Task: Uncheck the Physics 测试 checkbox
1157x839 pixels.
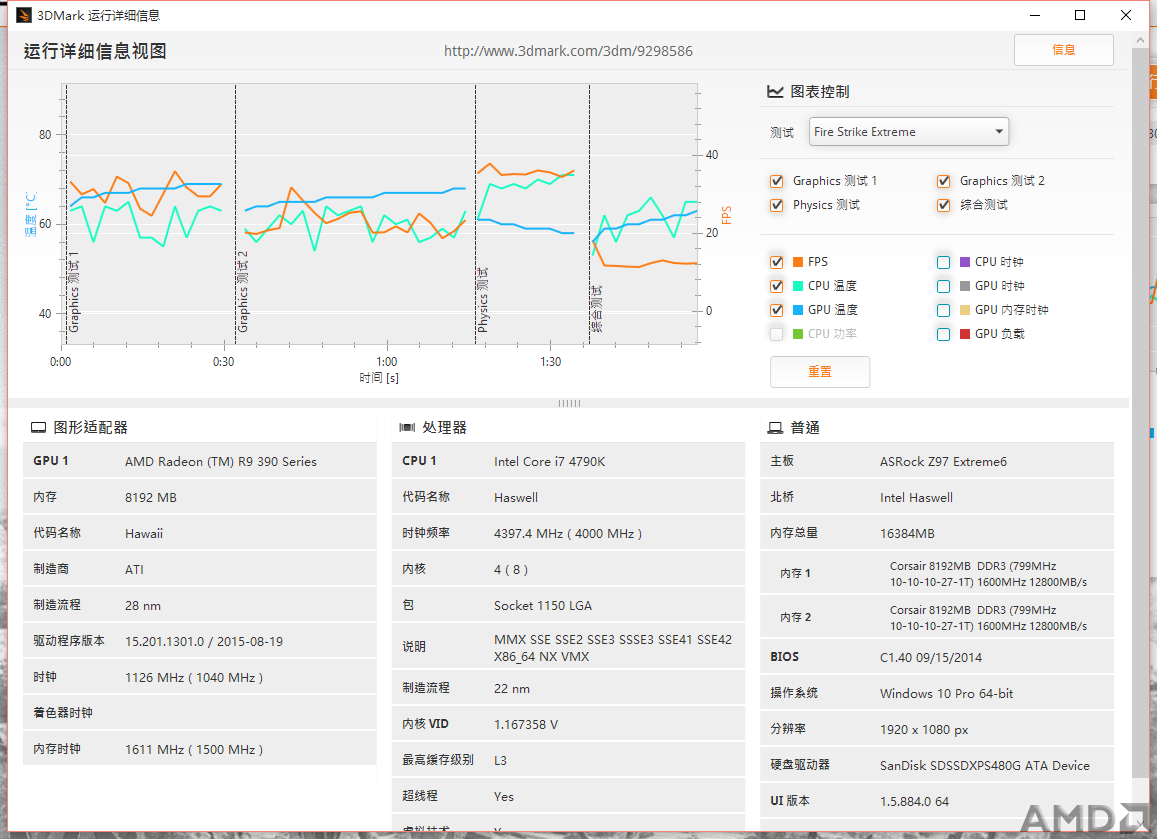Action: [776, 205]
